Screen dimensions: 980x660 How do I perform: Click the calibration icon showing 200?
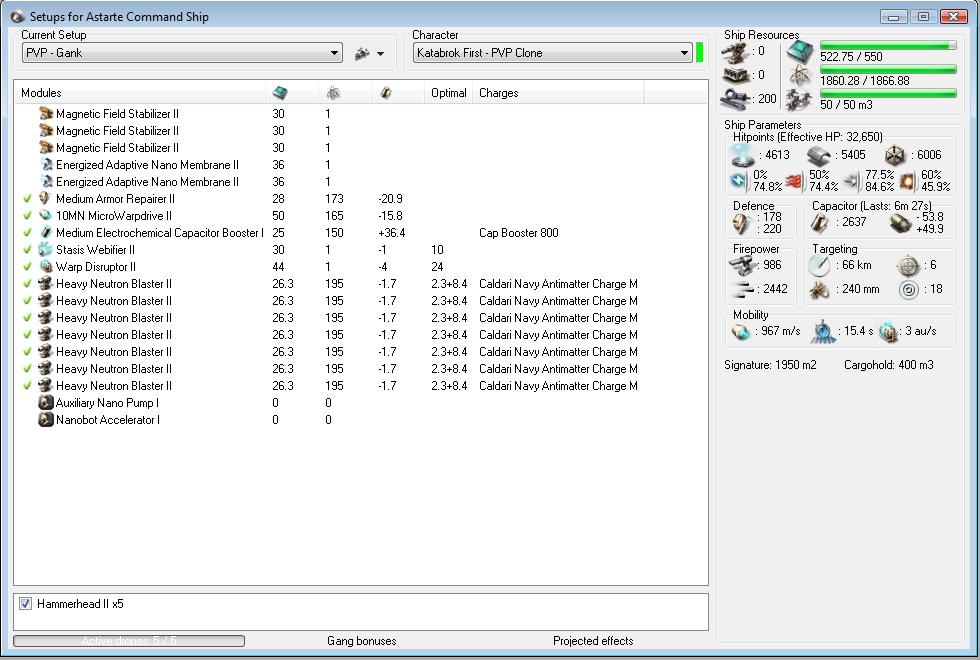coord(735,99)
